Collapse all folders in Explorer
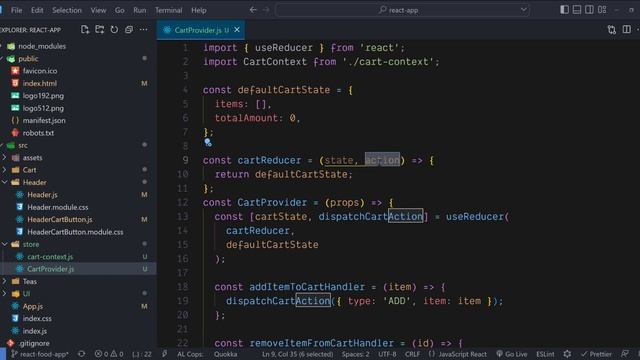 [x=129, y=29]
